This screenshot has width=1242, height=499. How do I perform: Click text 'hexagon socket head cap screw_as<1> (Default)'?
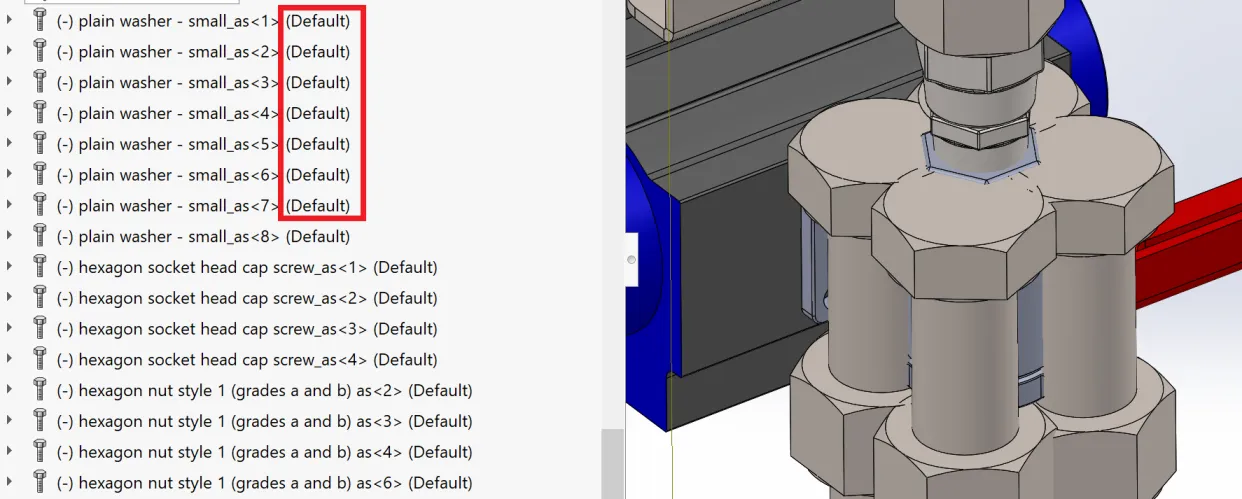[x=258, y=268]
